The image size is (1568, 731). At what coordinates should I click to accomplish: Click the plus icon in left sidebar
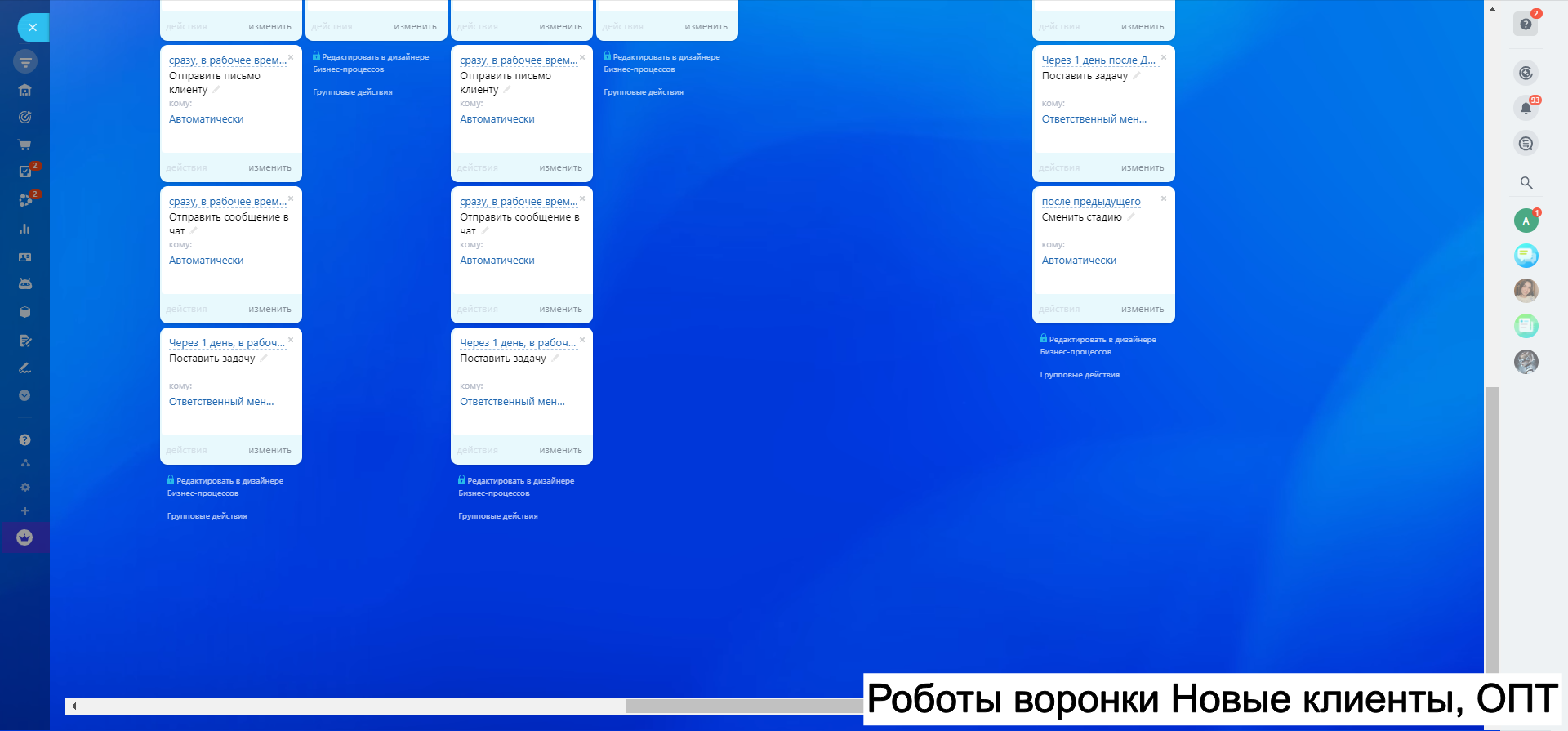(x=25, y=511)
